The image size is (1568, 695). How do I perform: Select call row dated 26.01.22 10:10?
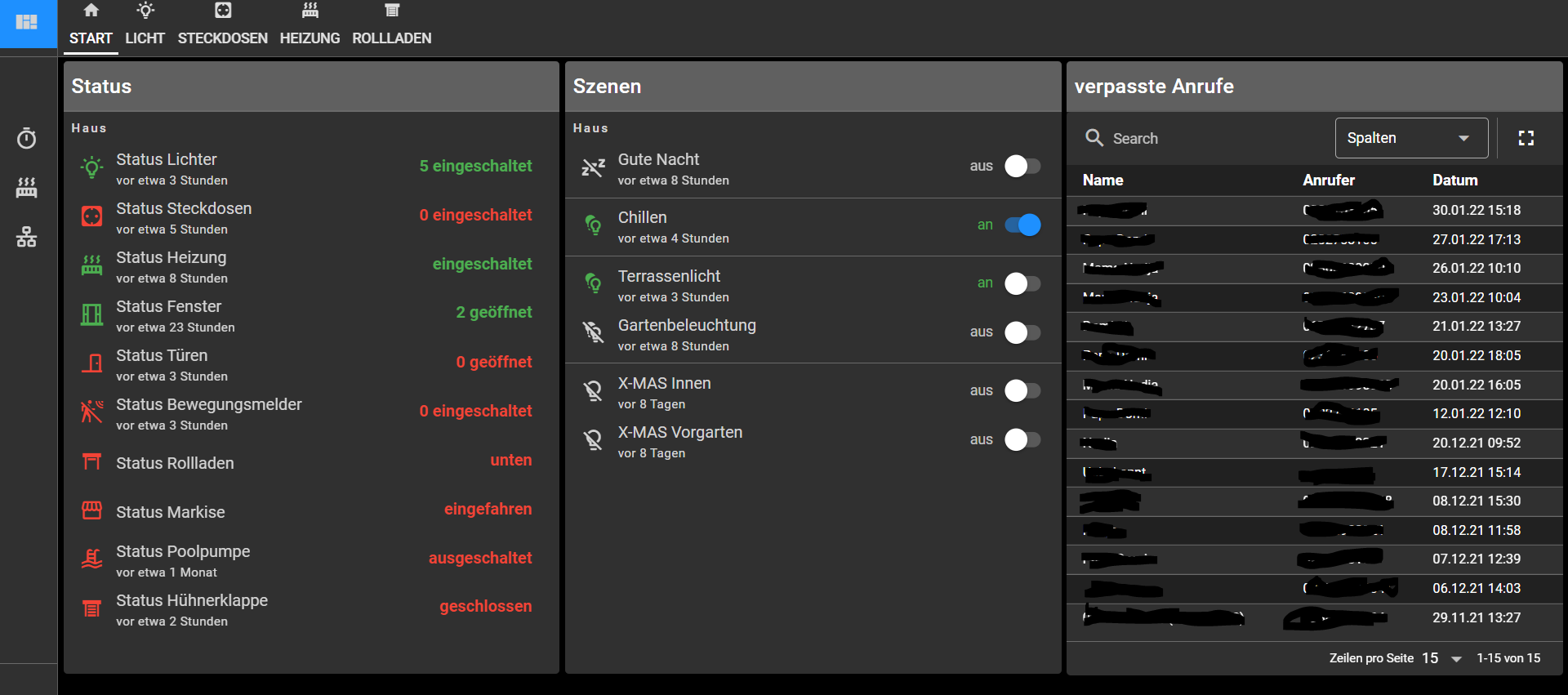(x=1314, y=268)
